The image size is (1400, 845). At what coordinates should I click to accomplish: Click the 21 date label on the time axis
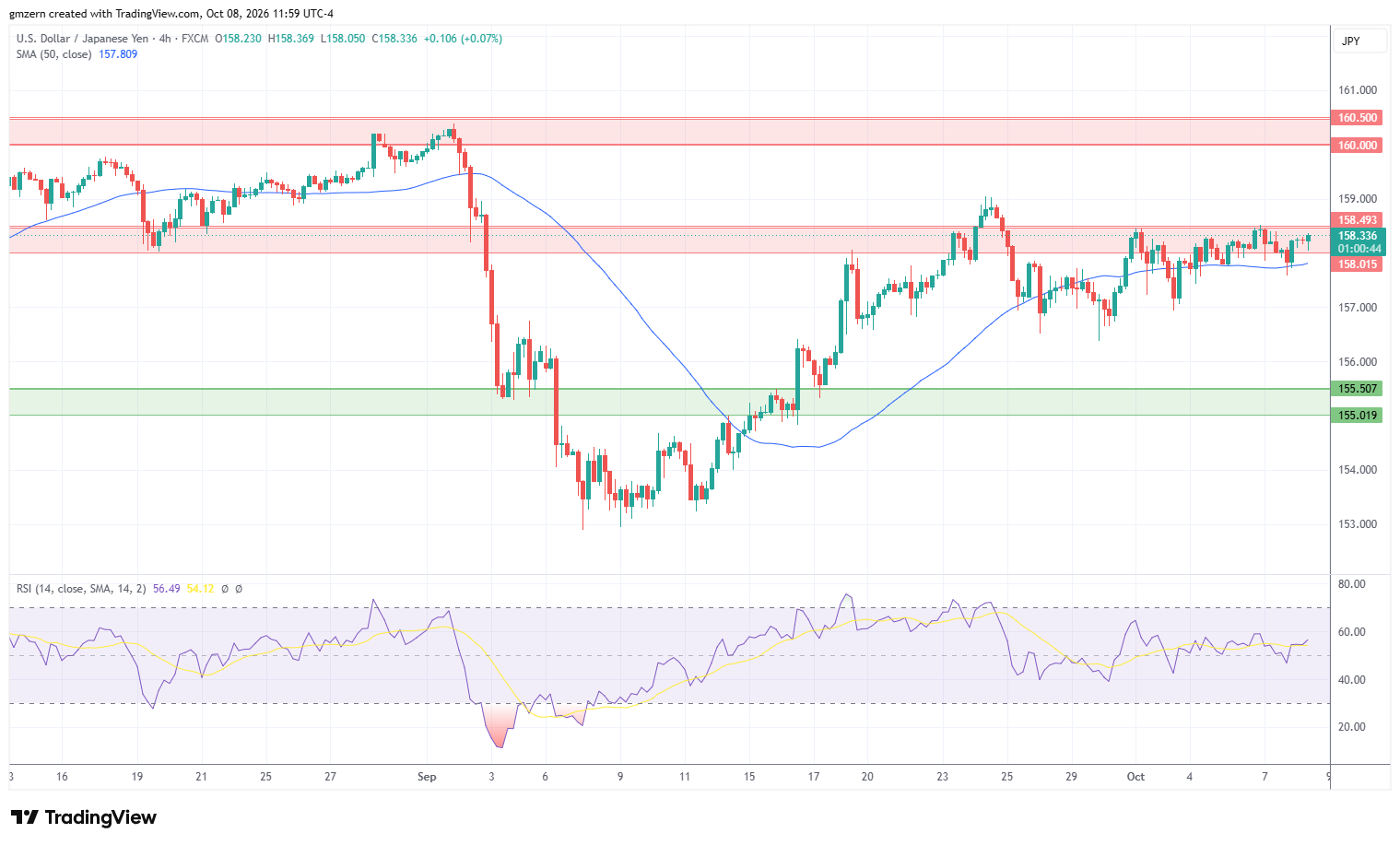pos(202,777)
